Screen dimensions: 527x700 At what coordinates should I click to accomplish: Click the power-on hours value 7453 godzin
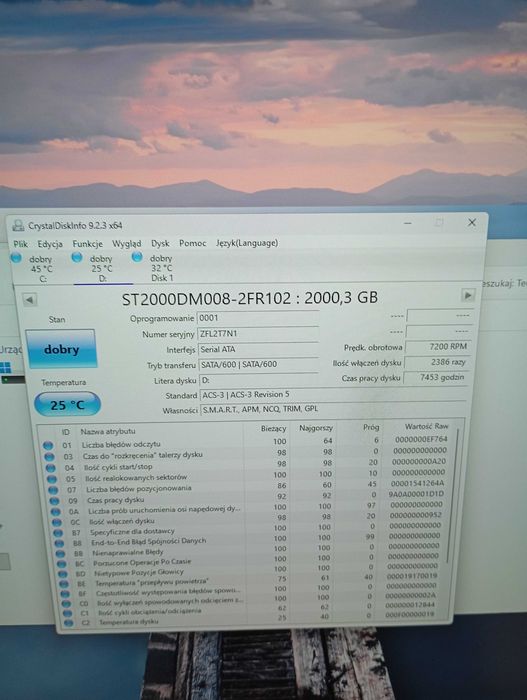(x=435, y=377)
